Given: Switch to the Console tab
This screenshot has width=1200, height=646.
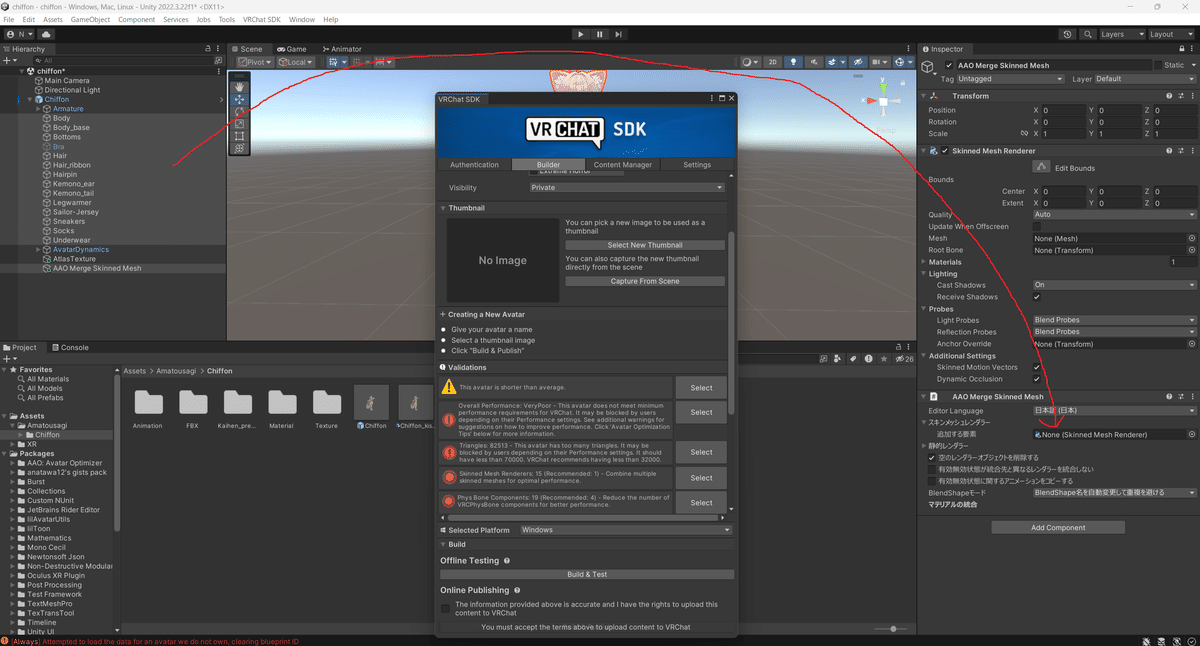Looking at the screenshot, I should pos(70,348).
